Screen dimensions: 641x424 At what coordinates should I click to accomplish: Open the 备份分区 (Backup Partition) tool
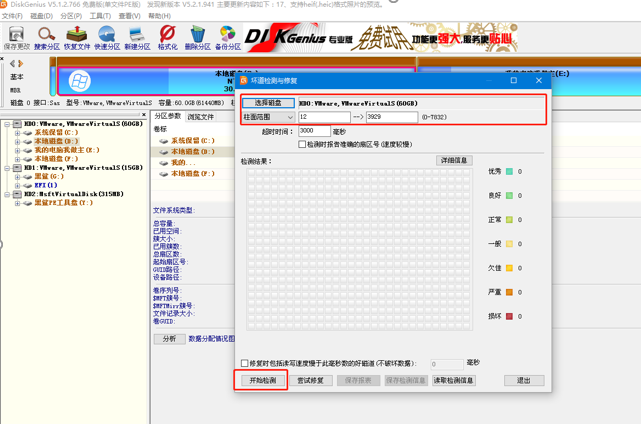click(x=228, y=37)
